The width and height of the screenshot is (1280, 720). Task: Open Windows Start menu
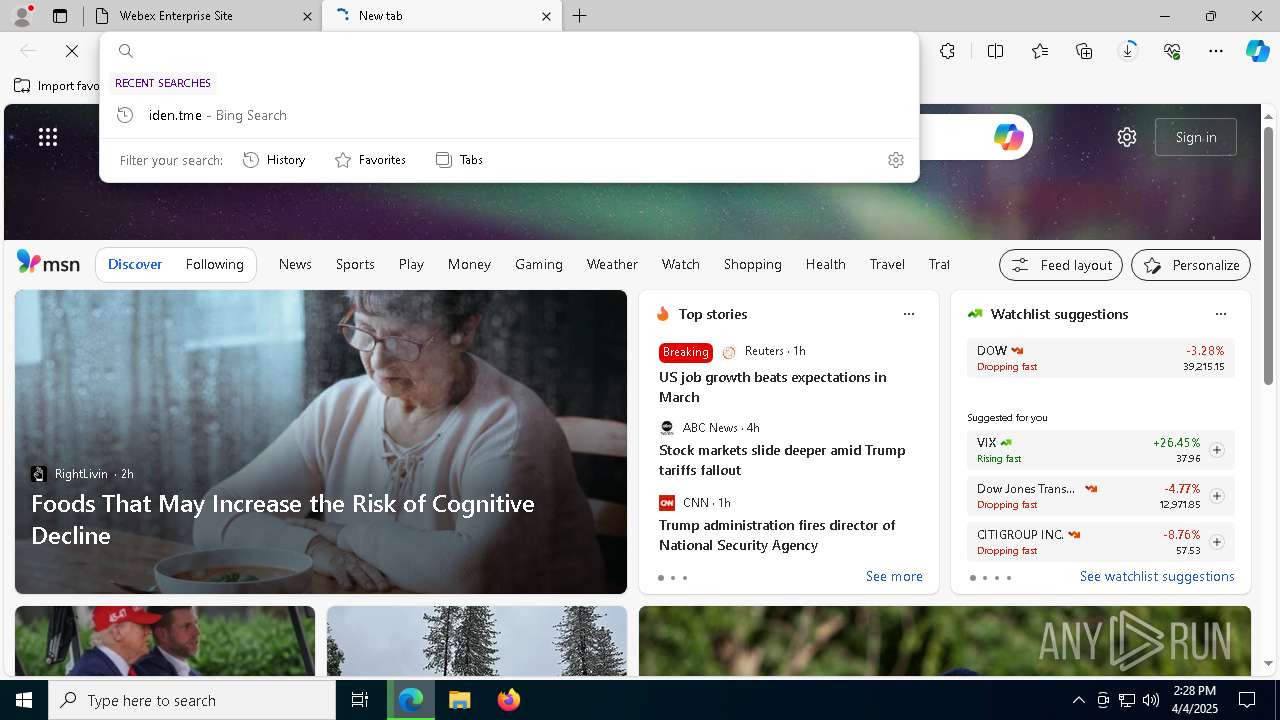(24, 700)
